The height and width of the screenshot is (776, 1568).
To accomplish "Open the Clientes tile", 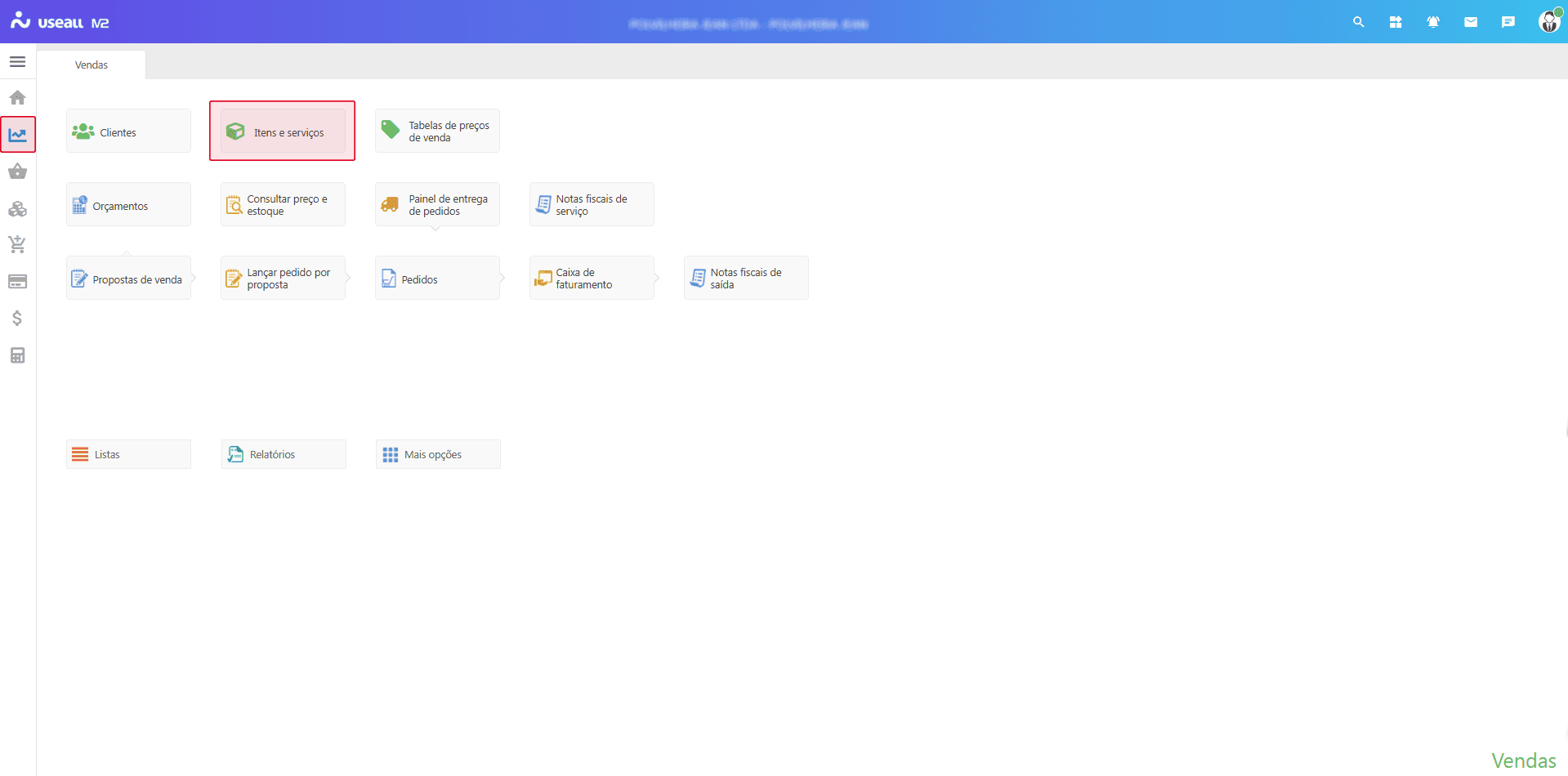I will click(x=128, y=132).
